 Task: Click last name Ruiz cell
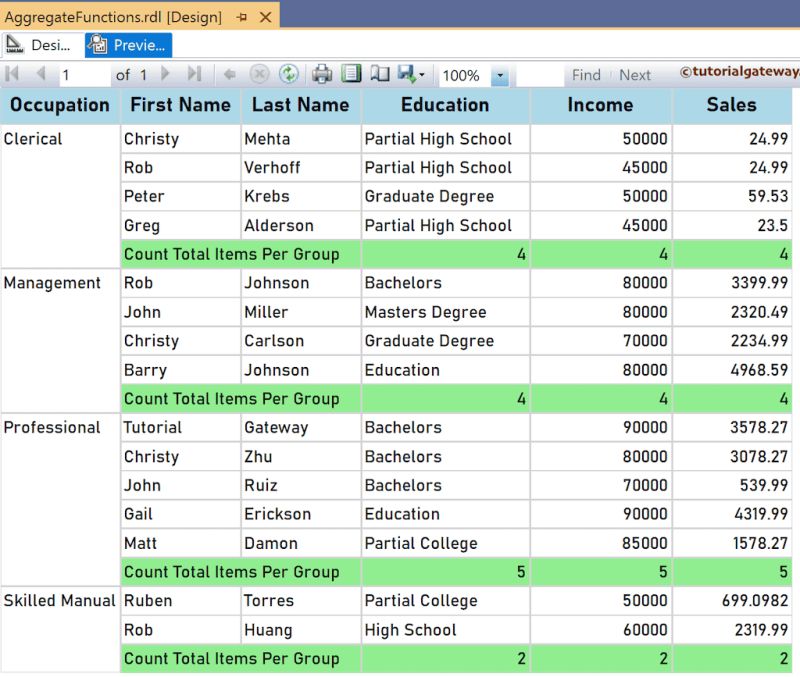point(301,485)
